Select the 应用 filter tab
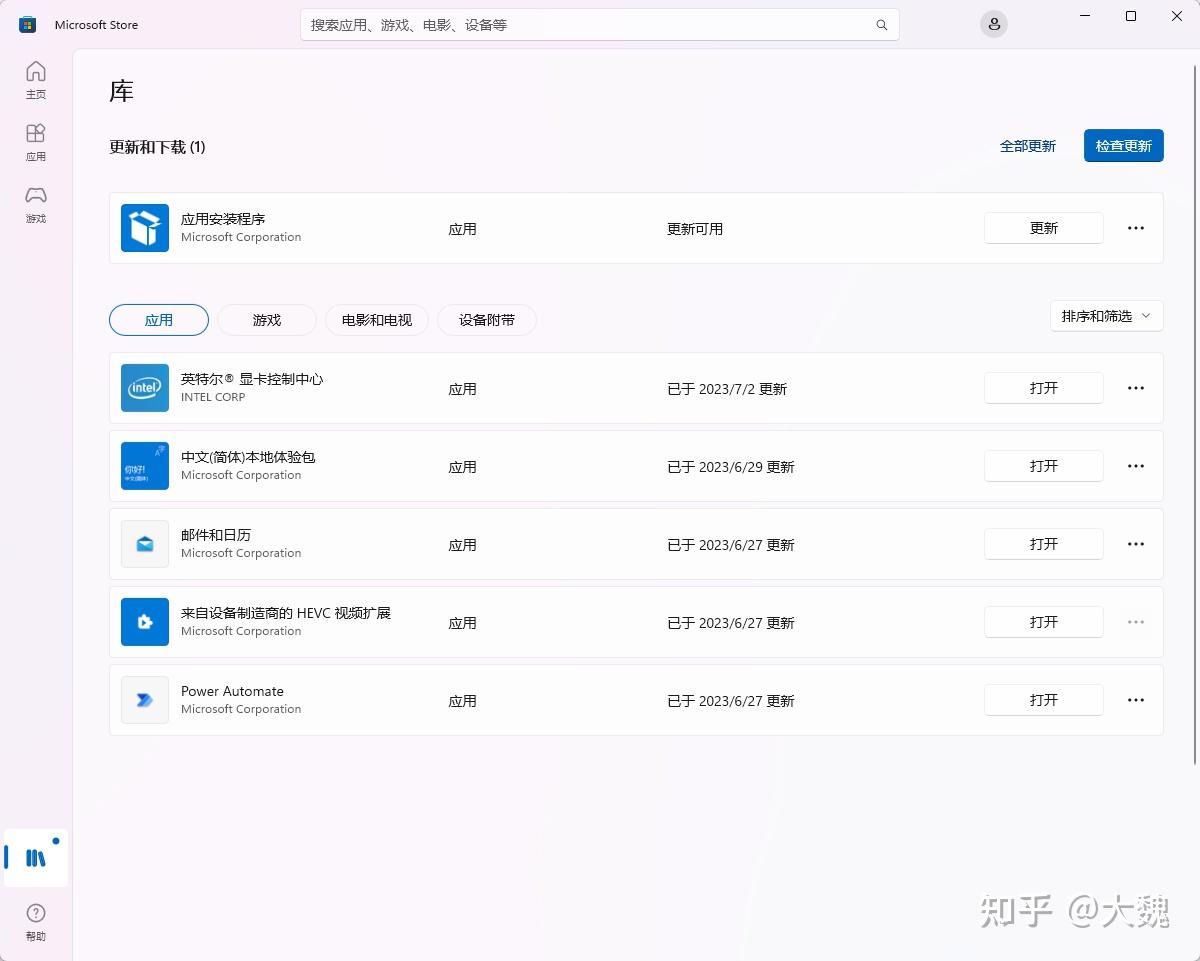The height and width of the screenshot is (961, 1200). pos(159,320)
